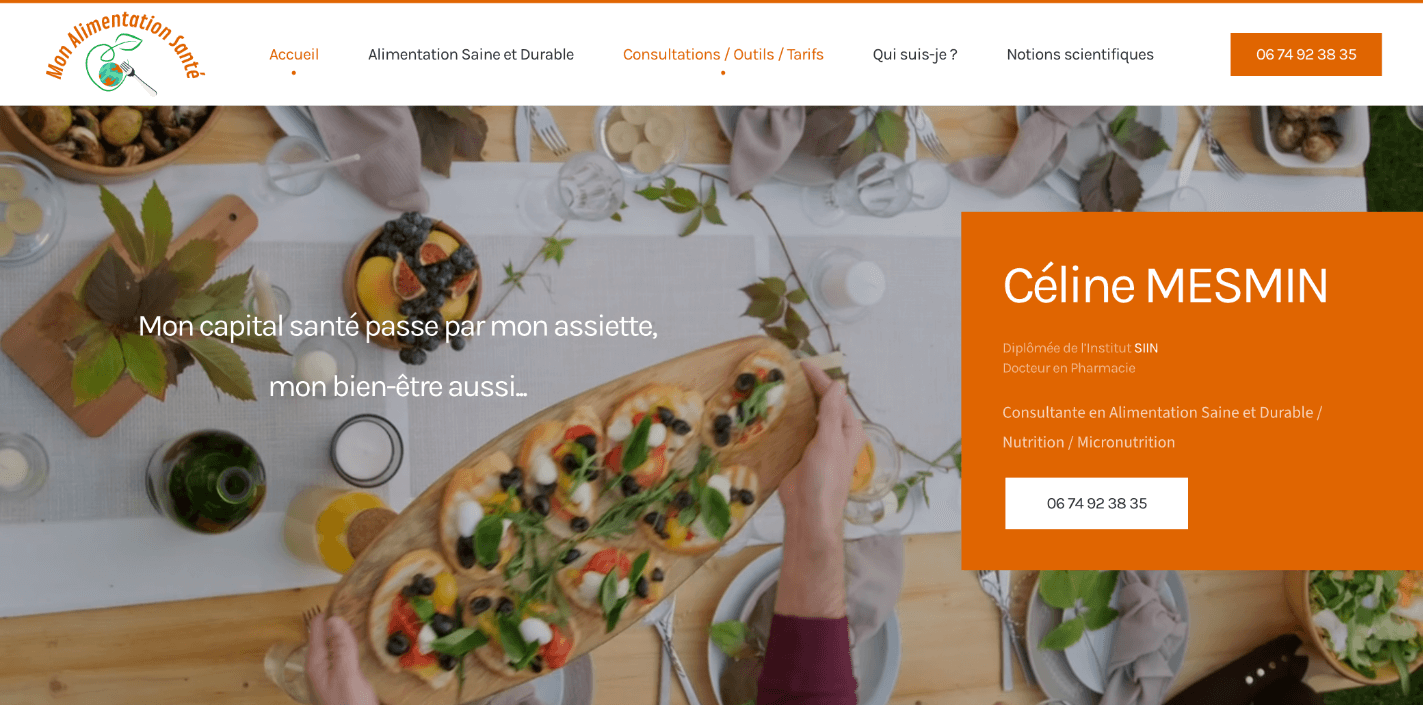Go to the Accueil page

point(294,54)
